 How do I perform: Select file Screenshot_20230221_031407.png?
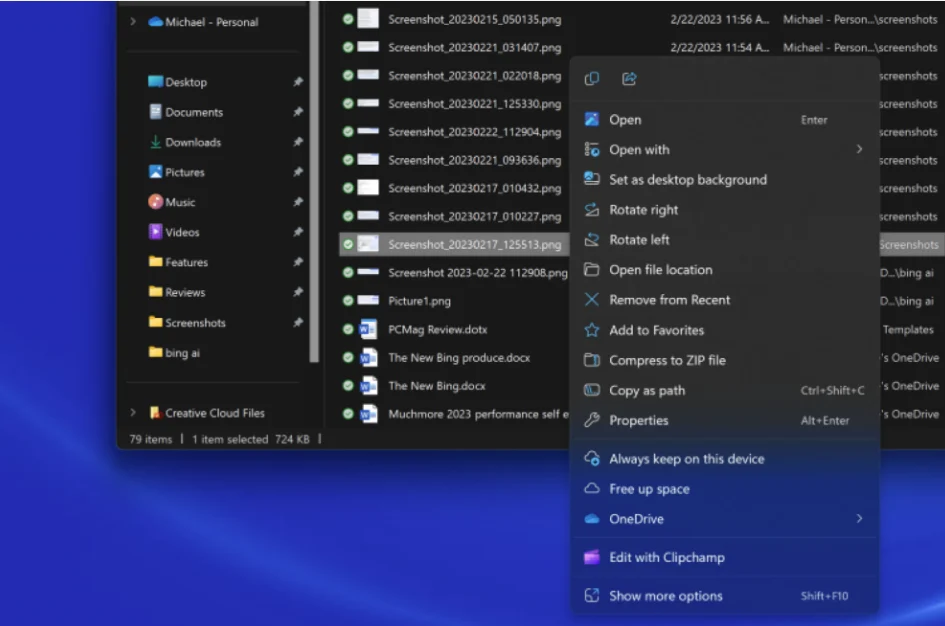[474, 48]
